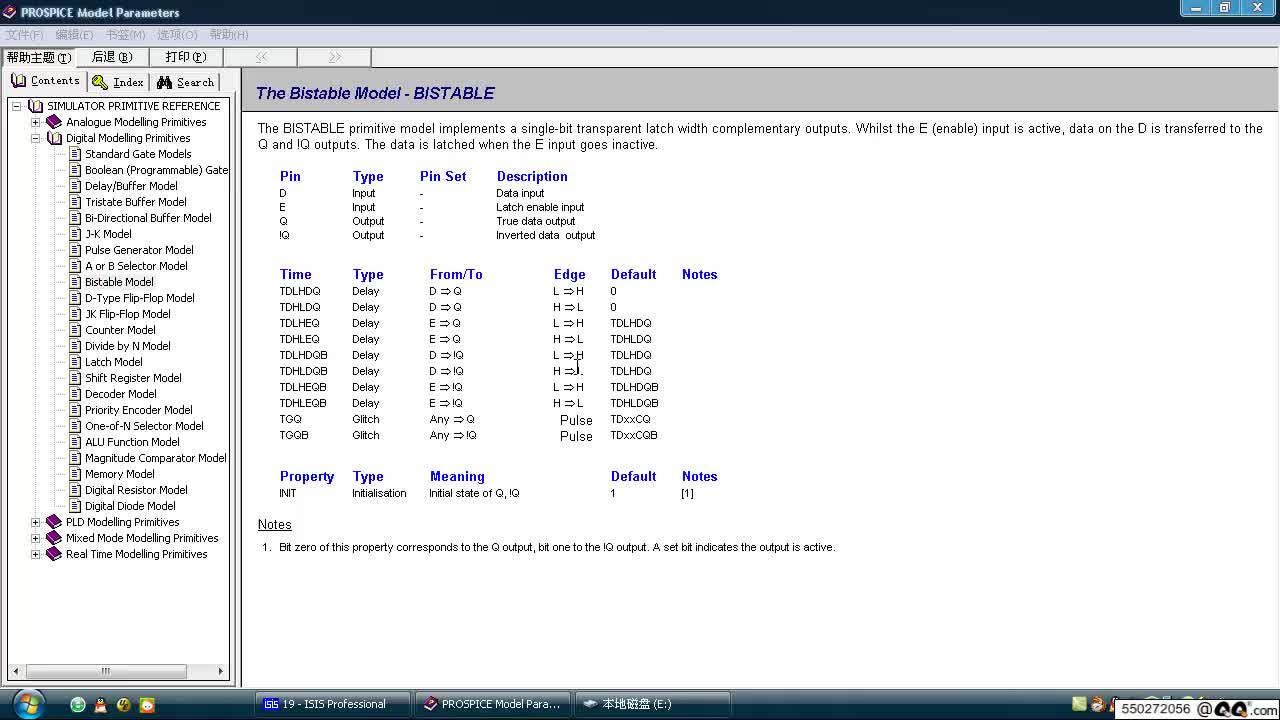Open Magnitude Comparator Model topic

tap(155, 458)
